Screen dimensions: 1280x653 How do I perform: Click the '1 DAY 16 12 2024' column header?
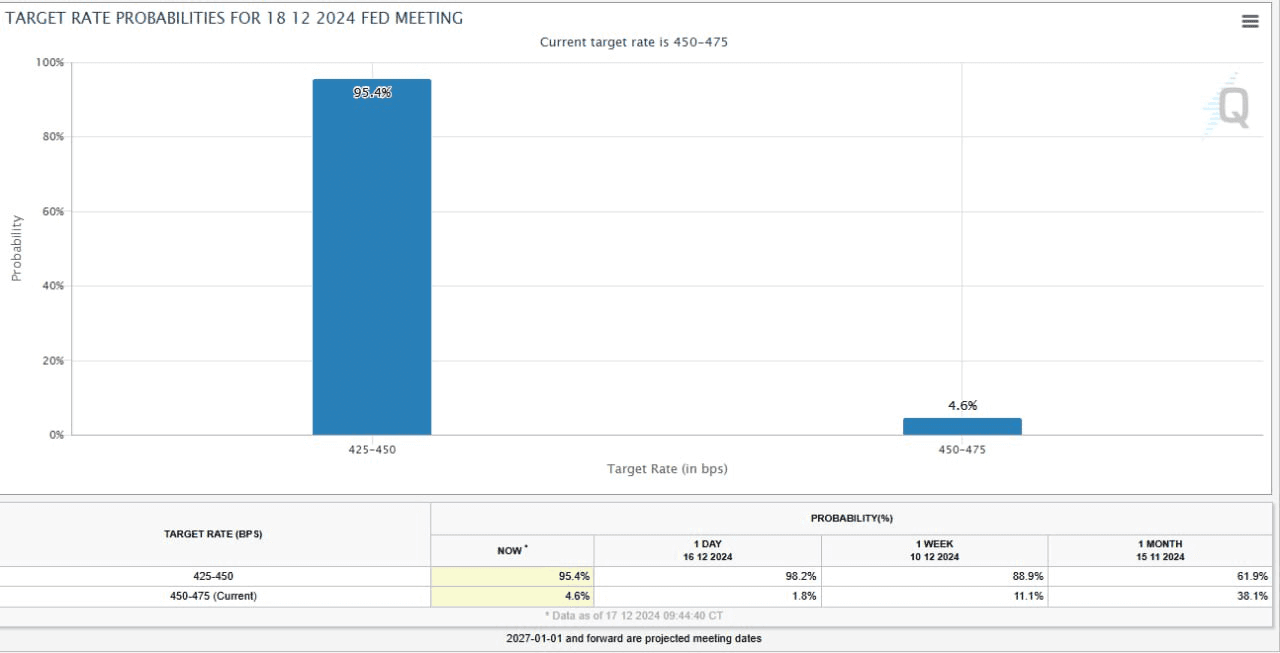(708, 550)
